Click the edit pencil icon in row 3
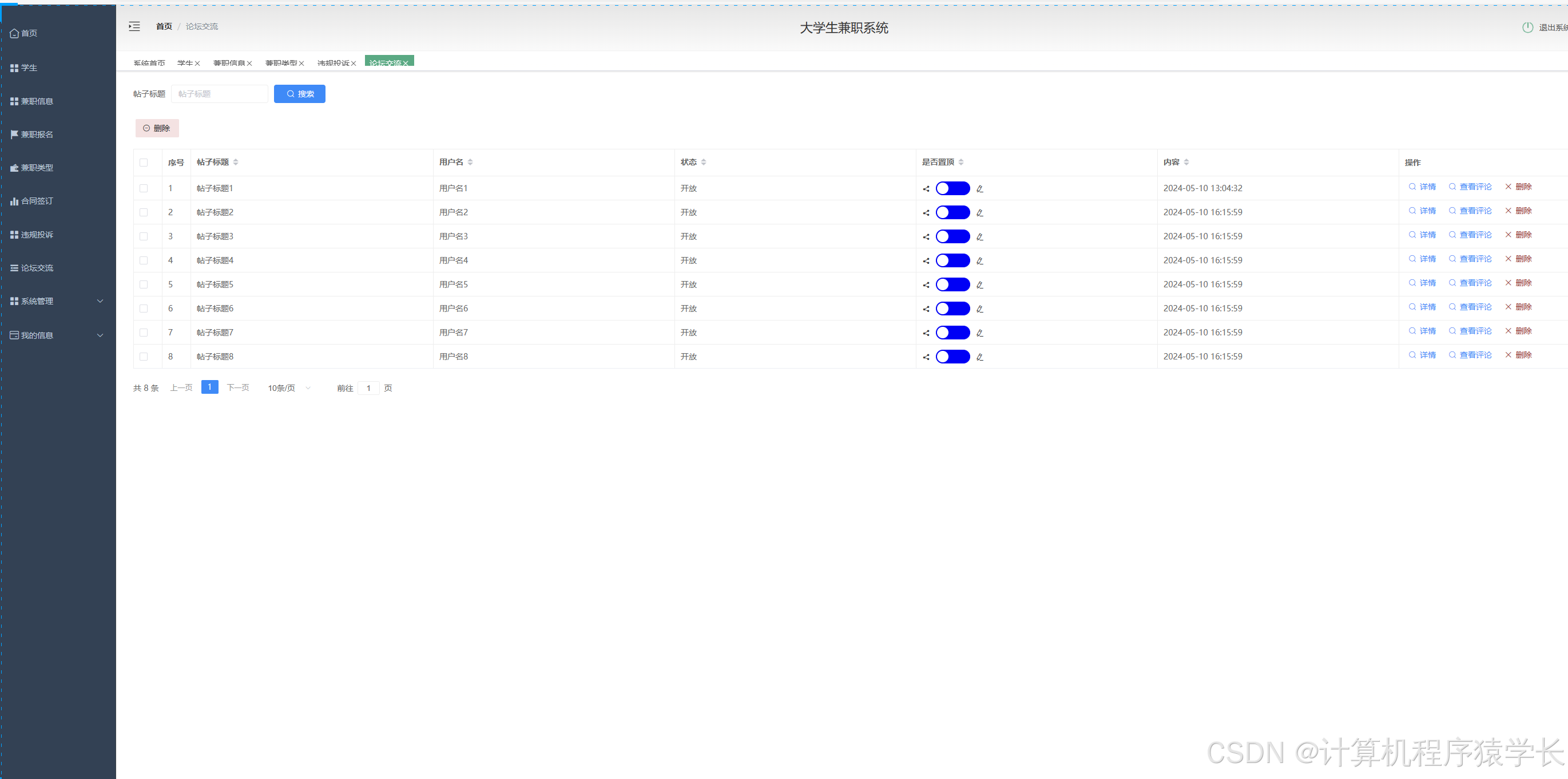The height and width of the screenshot is (779, 1568). [979, 237]
